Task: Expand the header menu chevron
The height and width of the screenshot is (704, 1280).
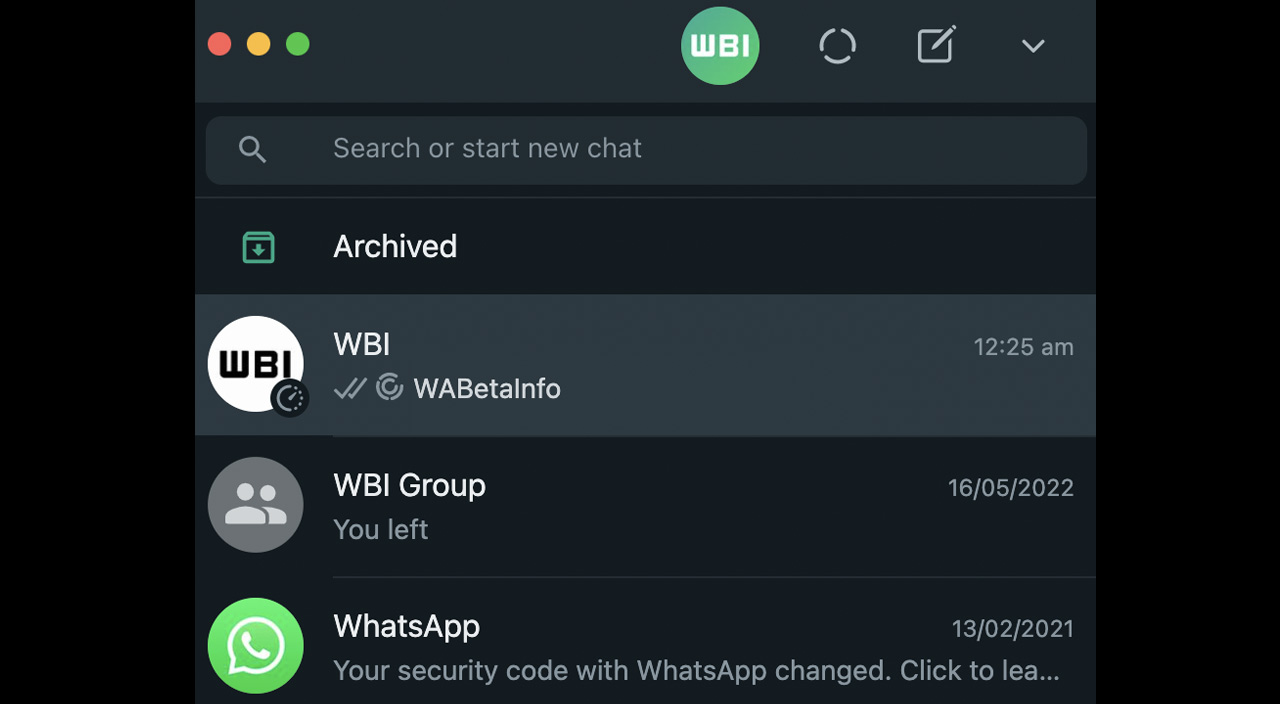Action: coord(1033,46)
